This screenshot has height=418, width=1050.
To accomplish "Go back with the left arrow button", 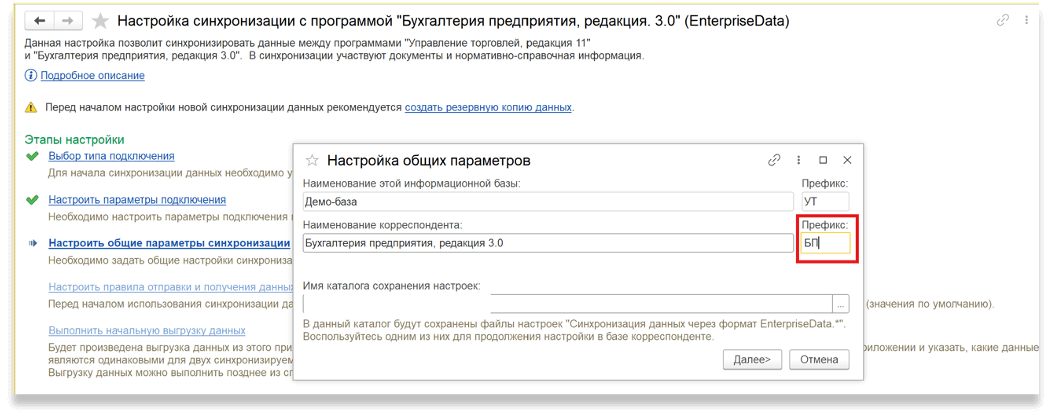I will tap(40, 21).
